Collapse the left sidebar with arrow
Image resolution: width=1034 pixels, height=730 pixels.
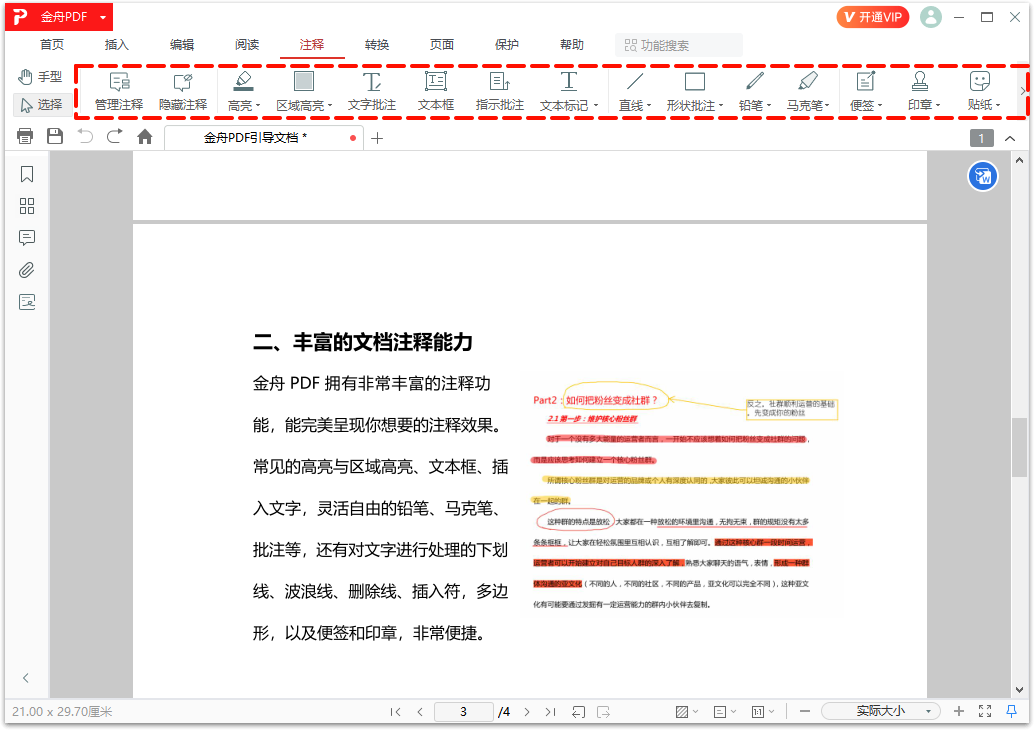[x=26, y=678]
